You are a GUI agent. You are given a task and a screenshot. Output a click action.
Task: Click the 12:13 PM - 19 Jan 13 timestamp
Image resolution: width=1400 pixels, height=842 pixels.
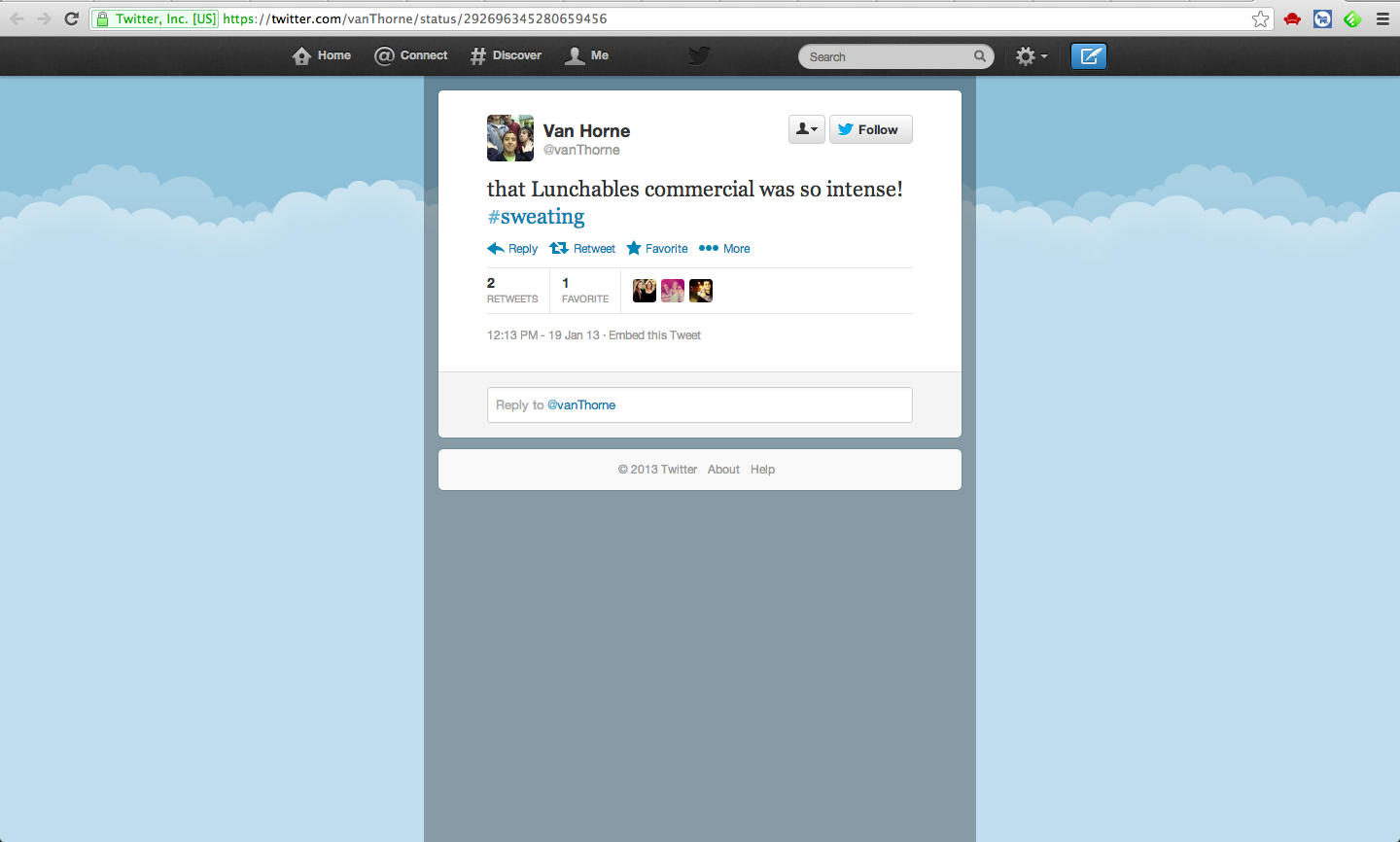tap(543, 335)
